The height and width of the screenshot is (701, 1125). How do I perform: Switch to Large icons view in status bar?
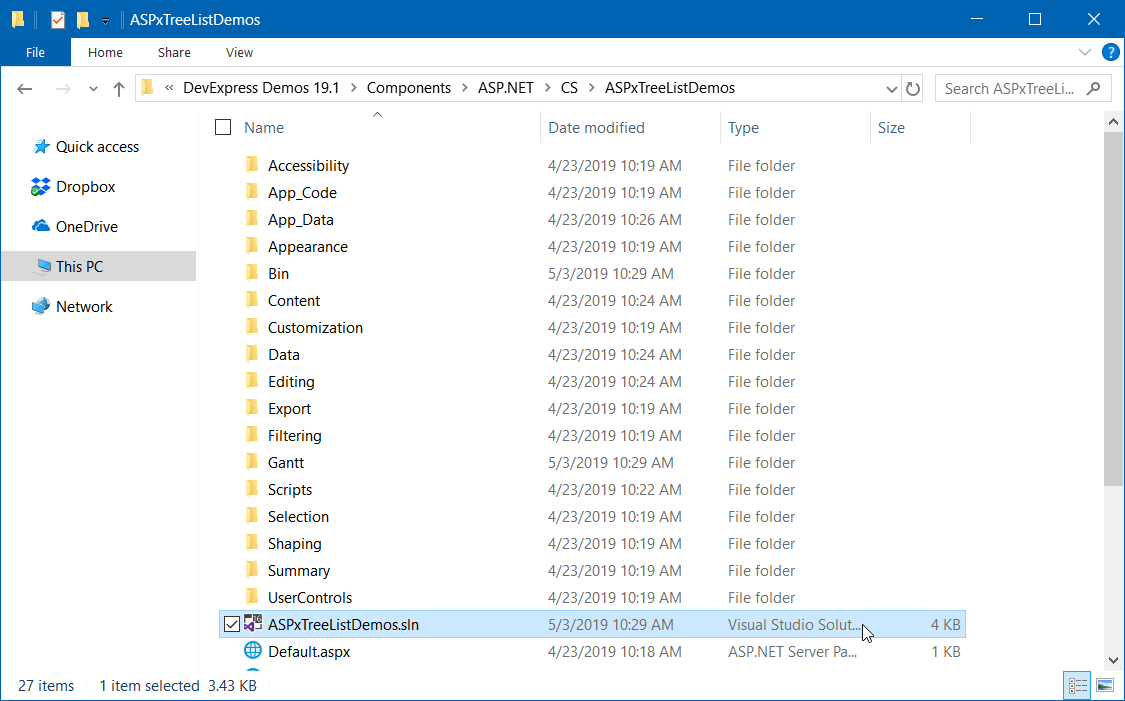point(1105,686)
